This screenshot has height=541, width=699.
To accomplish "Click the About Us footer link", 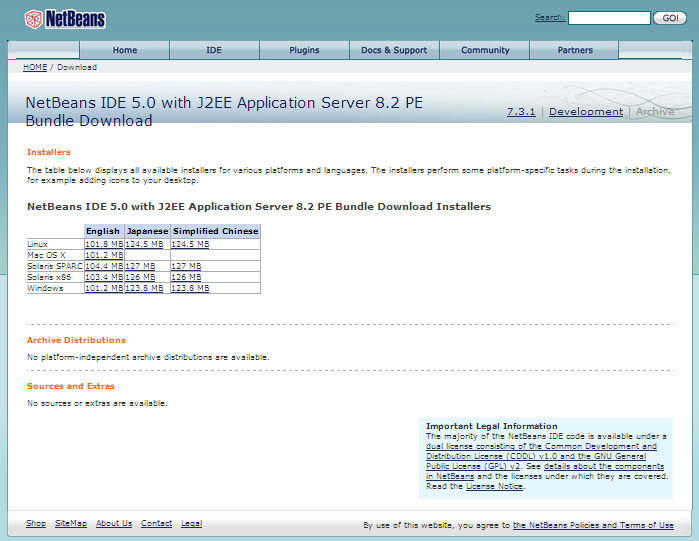I will (114, 523).
